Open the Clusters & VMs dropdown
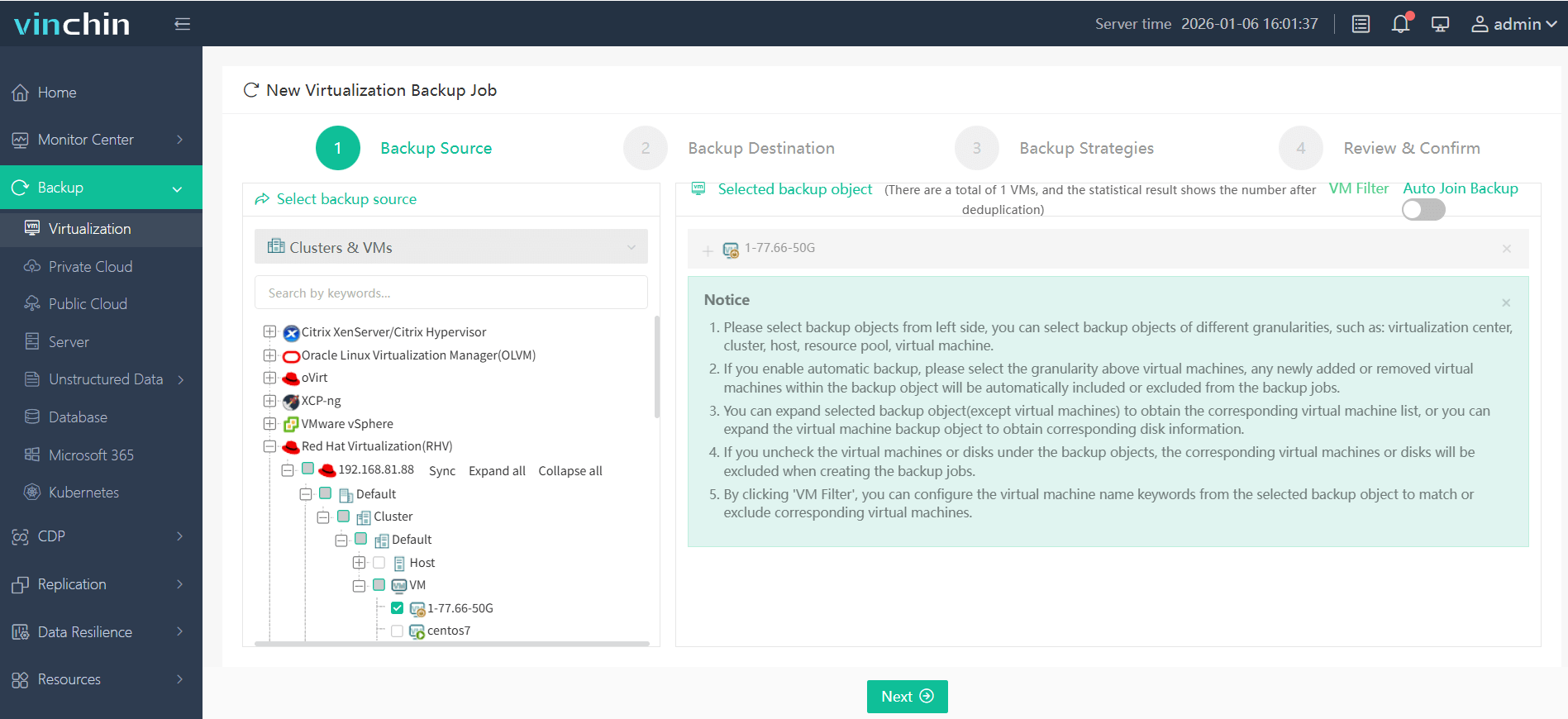This screenshot has width=1568, height=719. 450,247
